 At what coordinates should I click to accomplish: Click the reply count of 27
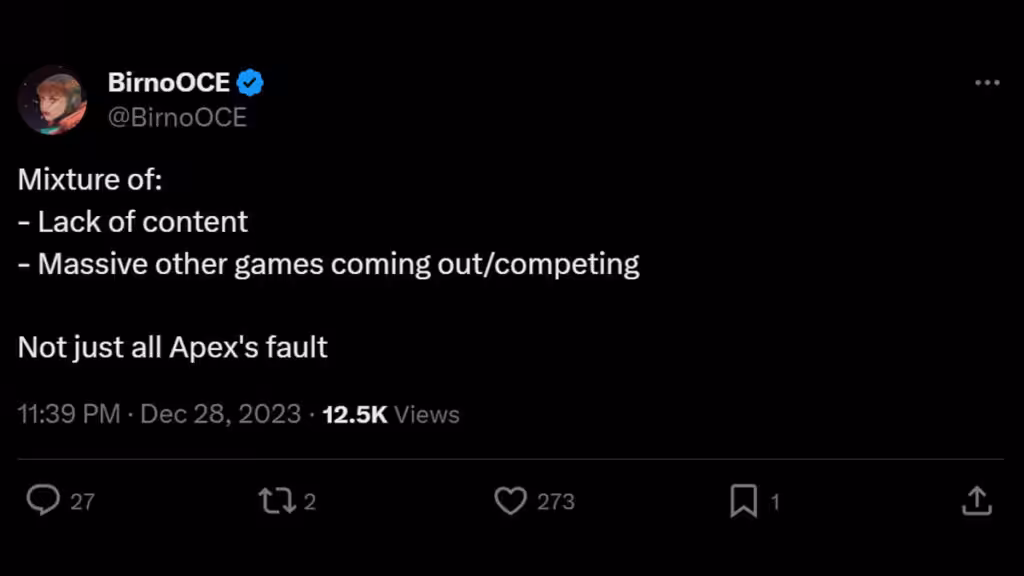click(82, 501)
